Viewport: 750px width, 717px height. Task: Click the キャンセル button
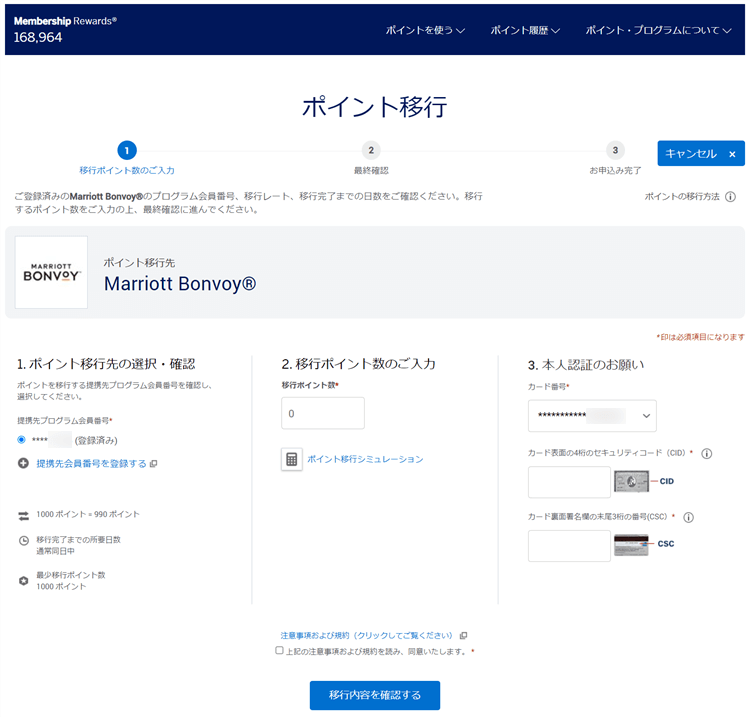(x=700, y=154)
